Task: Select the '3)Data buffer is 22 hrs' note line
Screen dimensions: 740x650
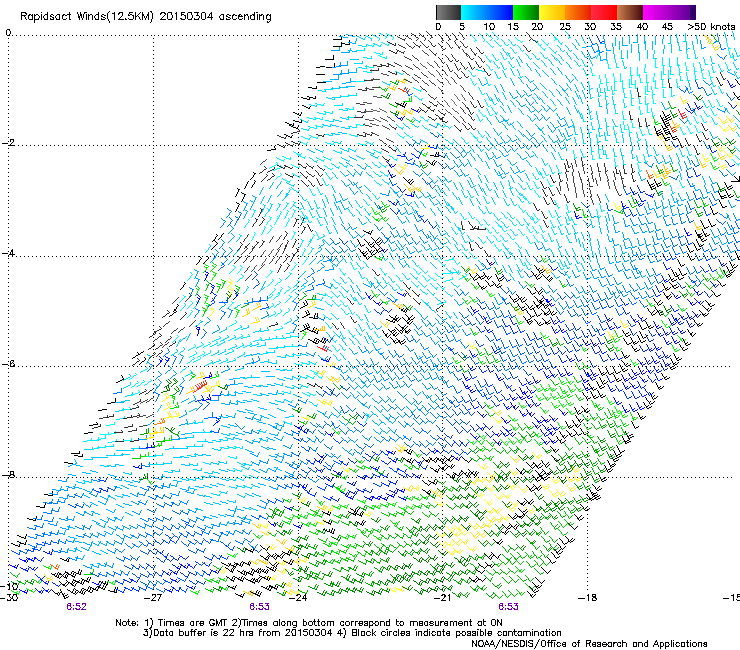Action: pos(352,633)
